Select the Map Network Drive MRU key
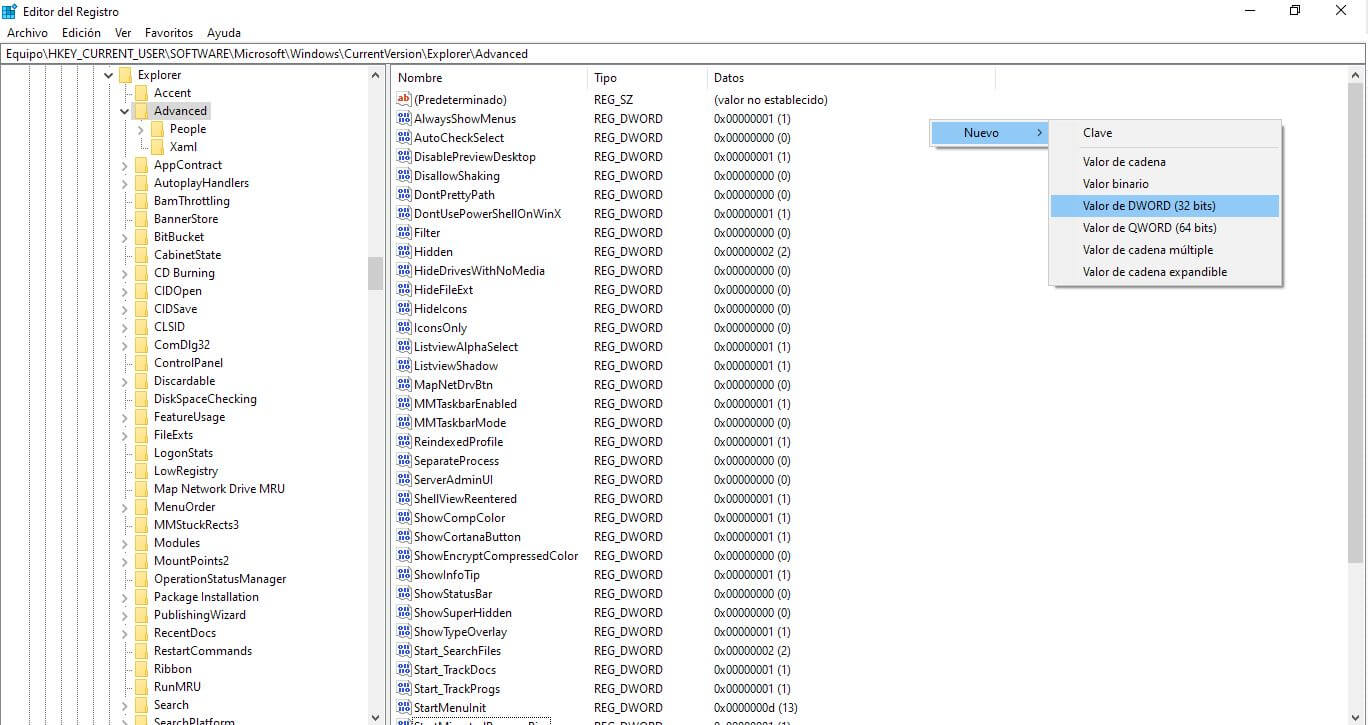This screenshot has width=1368, height=725. (219, 489)
